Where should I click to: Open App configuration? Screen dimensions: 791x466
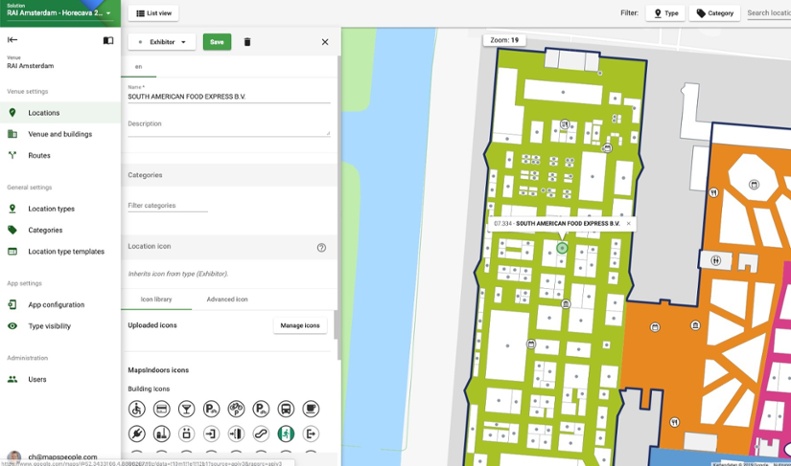60,305
